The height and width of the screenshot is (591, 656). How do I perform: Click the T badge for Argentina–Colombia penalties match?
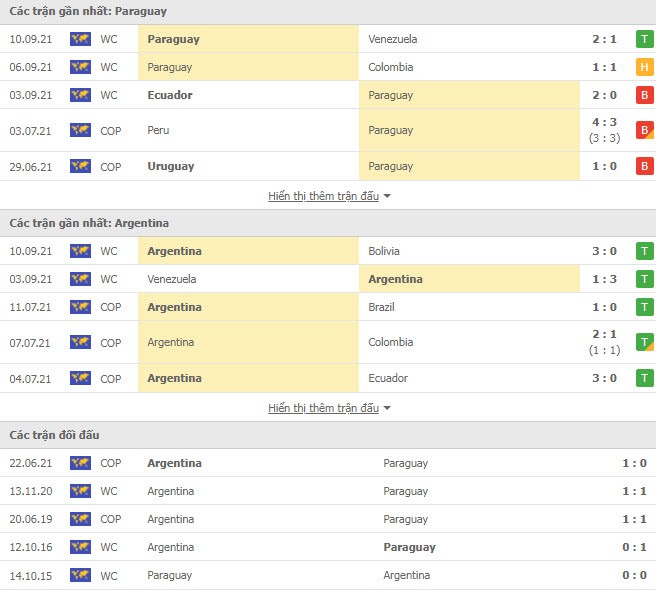(645, 342)
